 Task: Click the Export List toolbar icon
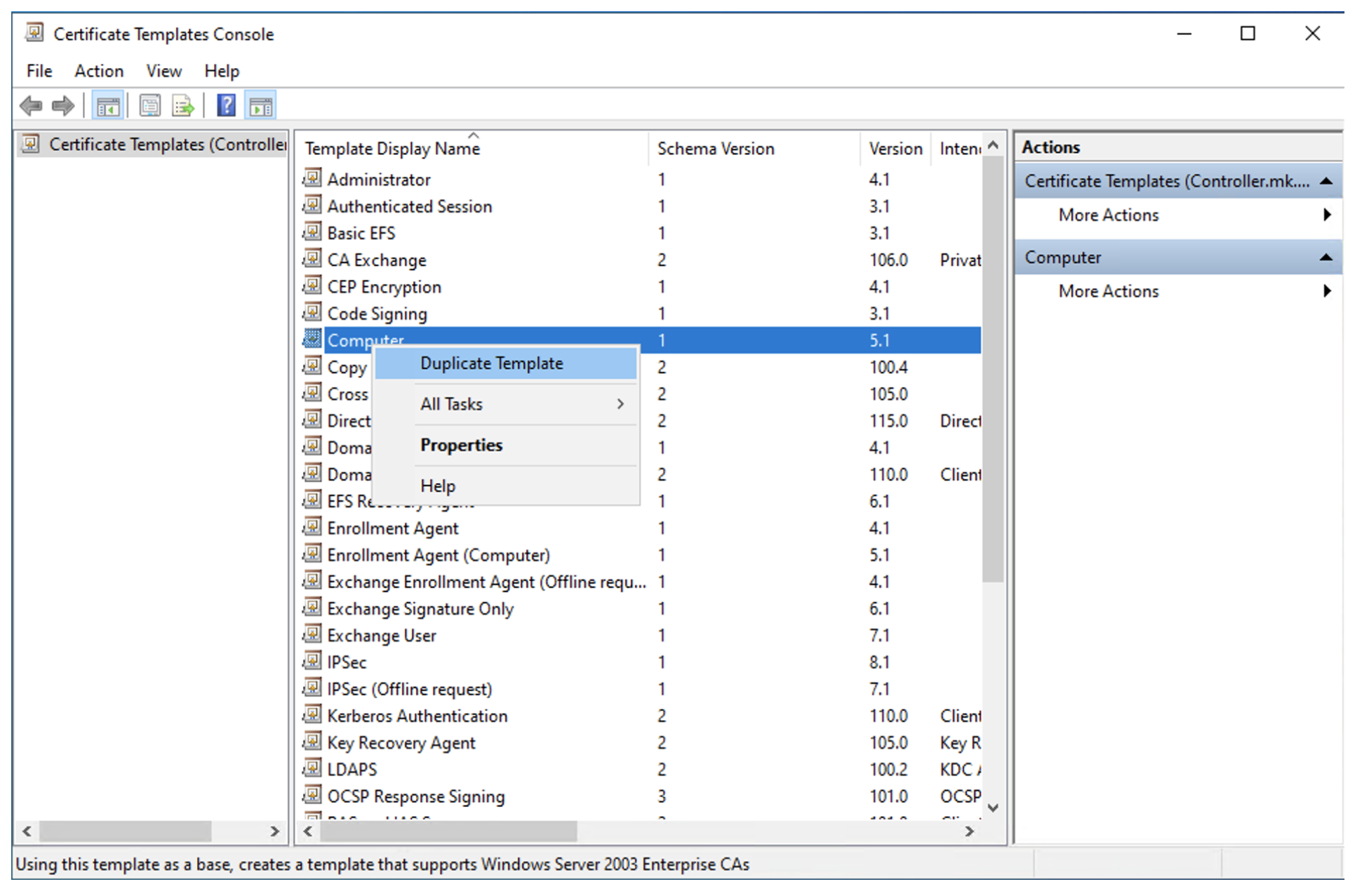[x=183, y=106]
